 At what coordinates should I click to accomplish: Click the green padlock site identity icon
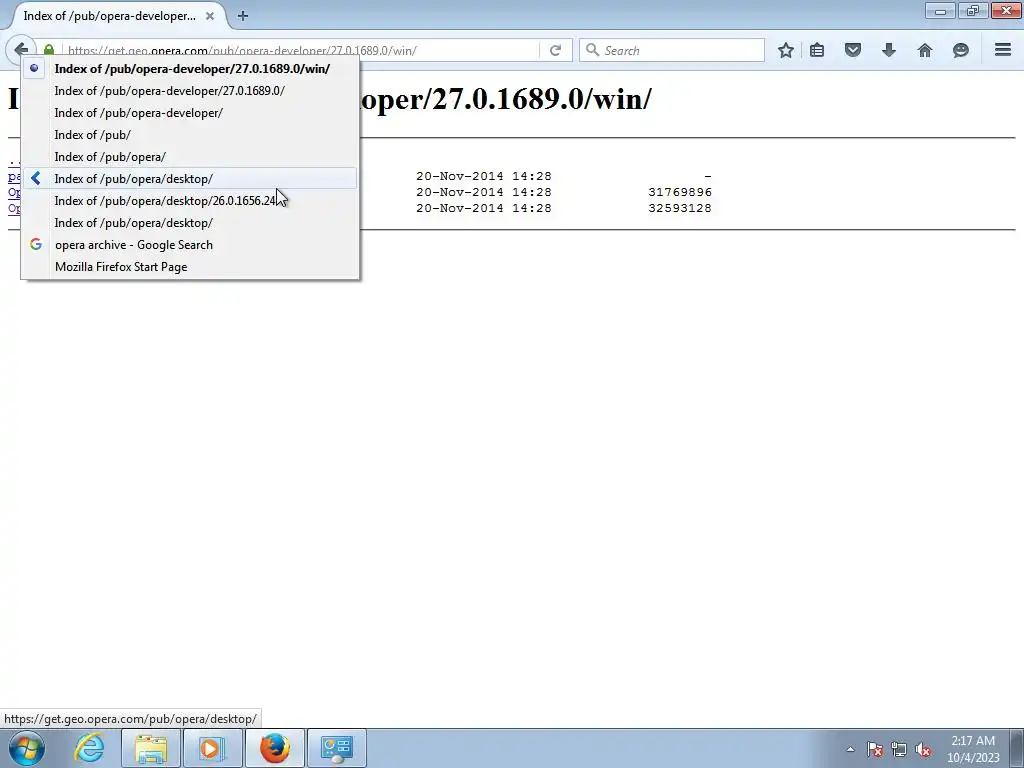pyautogui.click(x=49, y=50)
